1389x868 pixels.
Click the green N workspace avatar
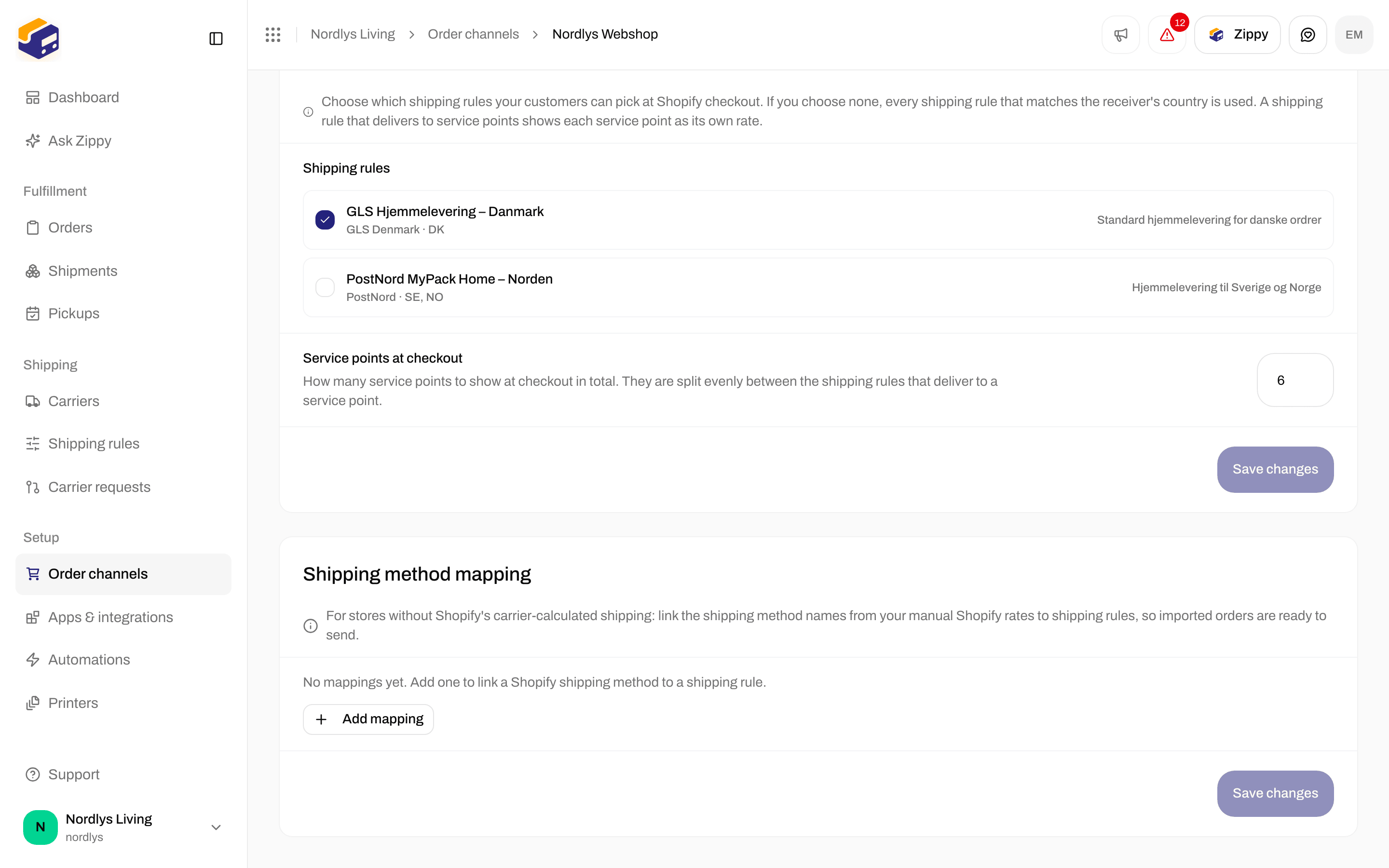(x=40, y=827)
